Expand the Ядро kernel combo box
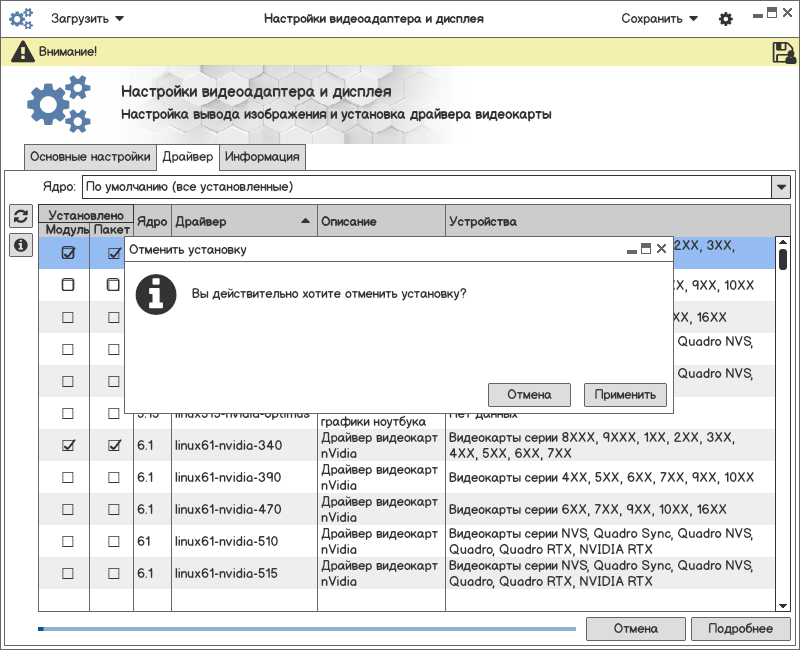The width and height of the screenshot is (800, 650). pos(781,187)
